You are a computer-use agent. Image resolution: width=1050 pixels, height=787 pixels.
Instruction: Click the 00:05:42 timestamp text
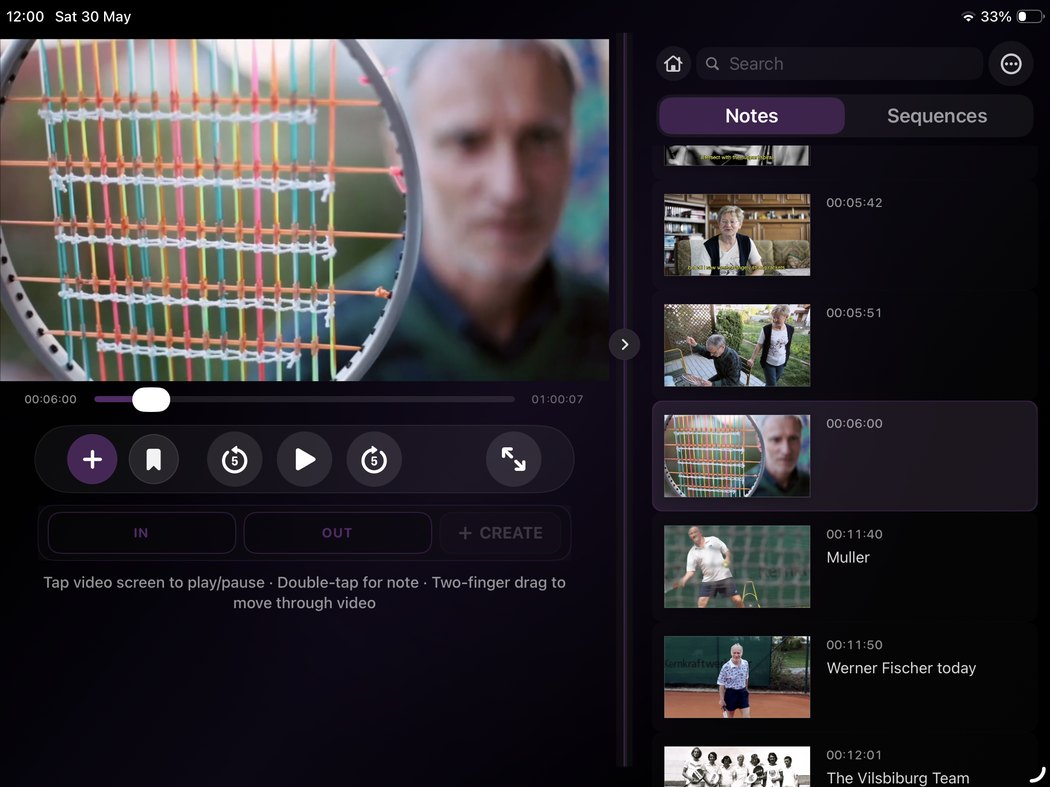pos(854,203)
